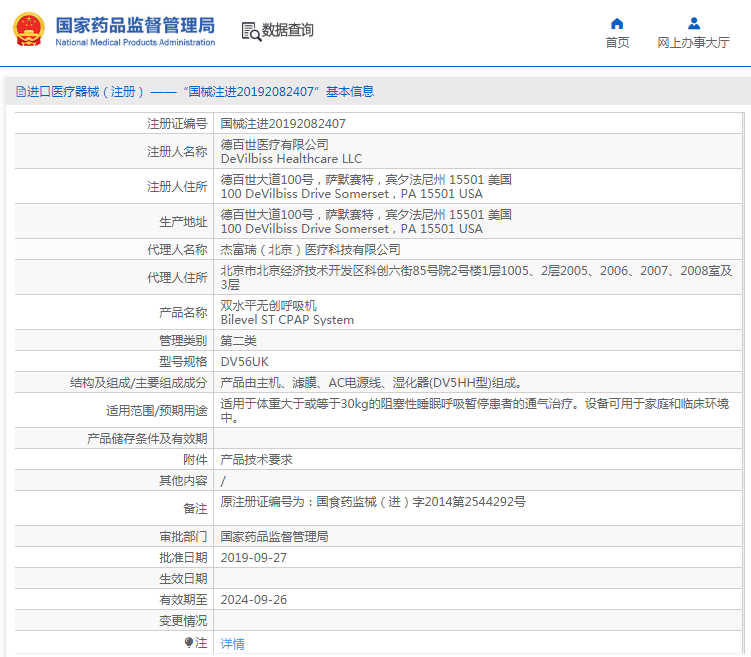Click registration number 国械注进20192082407 in table
The image size is (751, 657).
pos(283,124)
